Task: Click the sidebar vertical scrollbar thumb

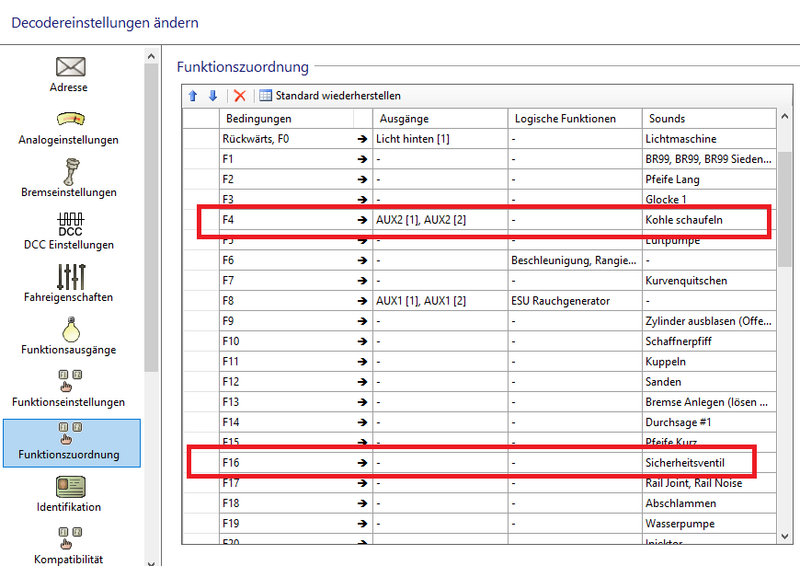Action: click(151, 217)
